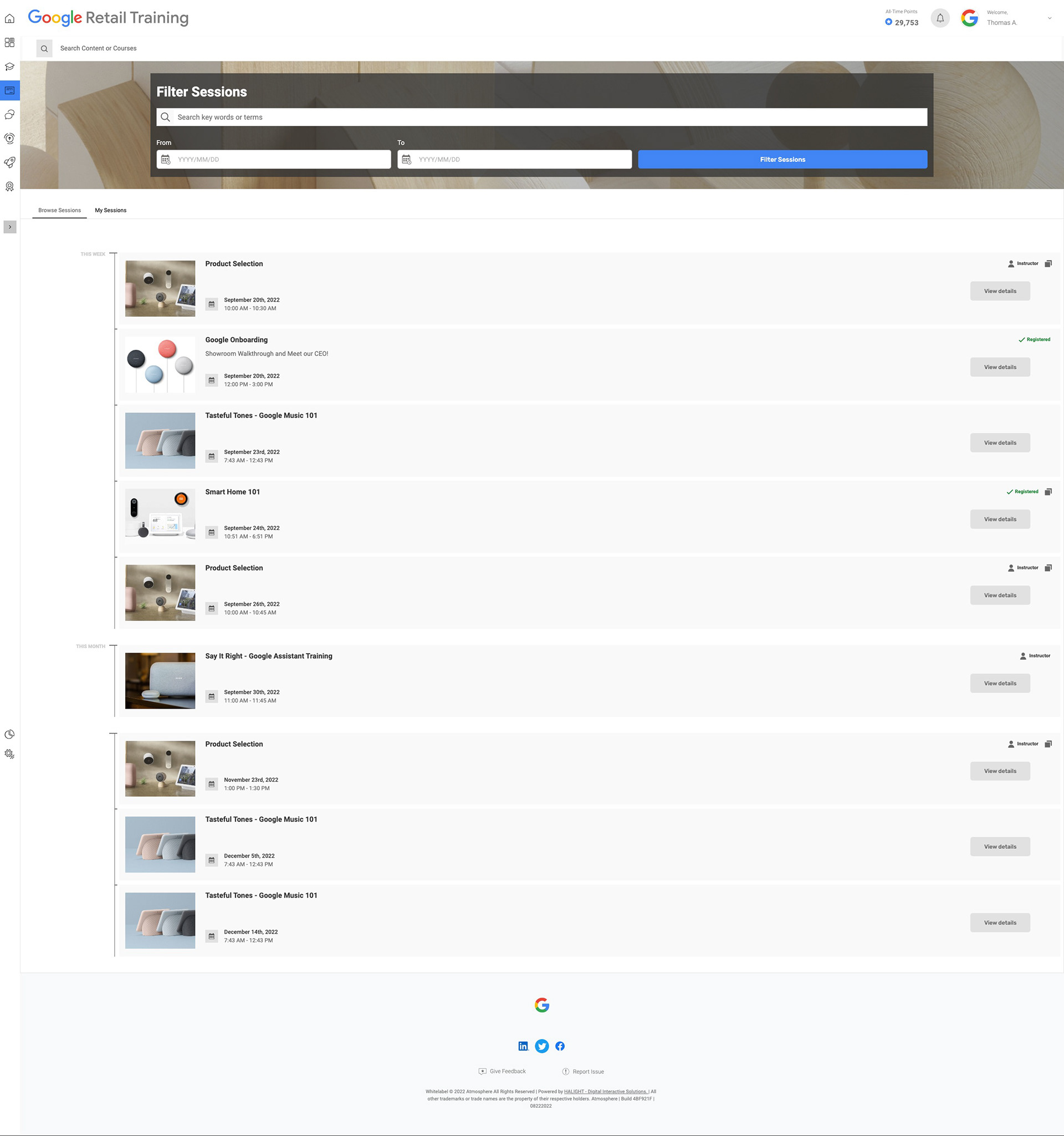Viewport: 1064px width, 1136px height.
Task: Click the Give Feedback link
Action: click(x=507, y=1072)
